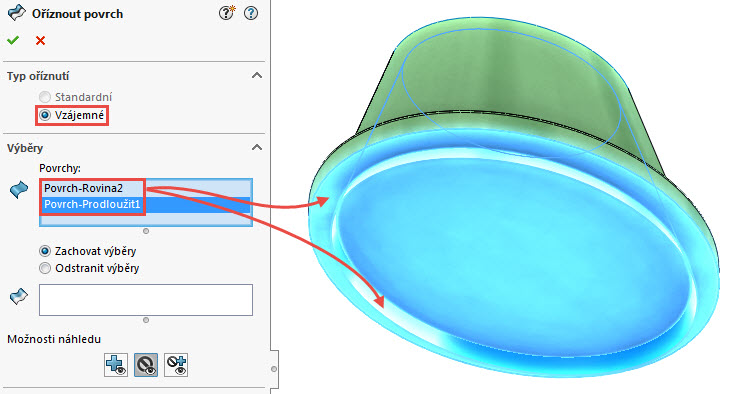Screen dimensions: 750x394
Task: Click the resize handle under the Povrchy list
Action: click(x=146, y=231)
